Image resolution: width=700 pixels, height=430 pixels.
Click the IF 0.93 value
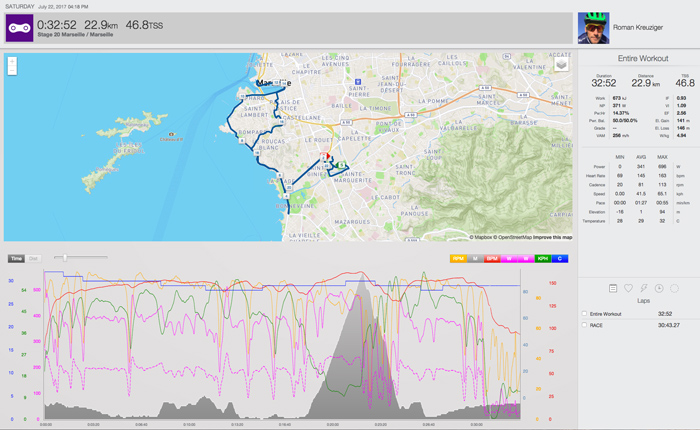pyautogui.click(x=681, y=98)
